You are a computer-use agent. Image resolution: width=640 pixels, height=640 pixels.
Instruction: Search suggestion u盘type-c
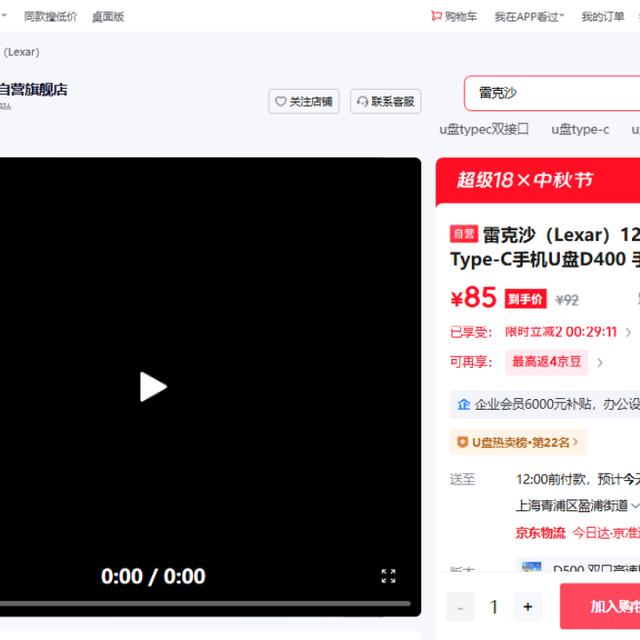(580, 129)
